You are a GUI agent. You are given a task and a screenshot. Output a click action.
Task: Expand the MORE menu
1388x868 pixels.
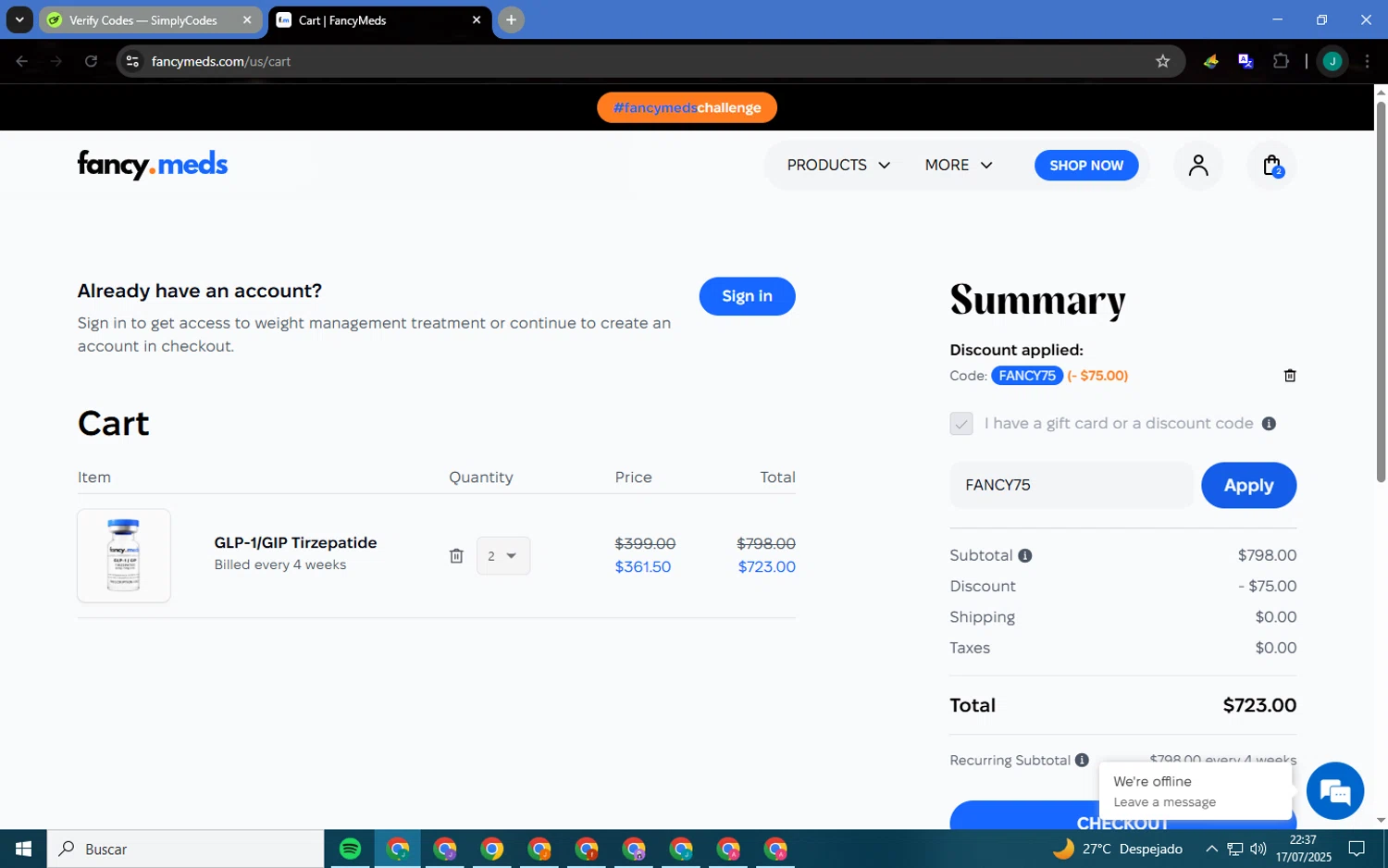959,165
